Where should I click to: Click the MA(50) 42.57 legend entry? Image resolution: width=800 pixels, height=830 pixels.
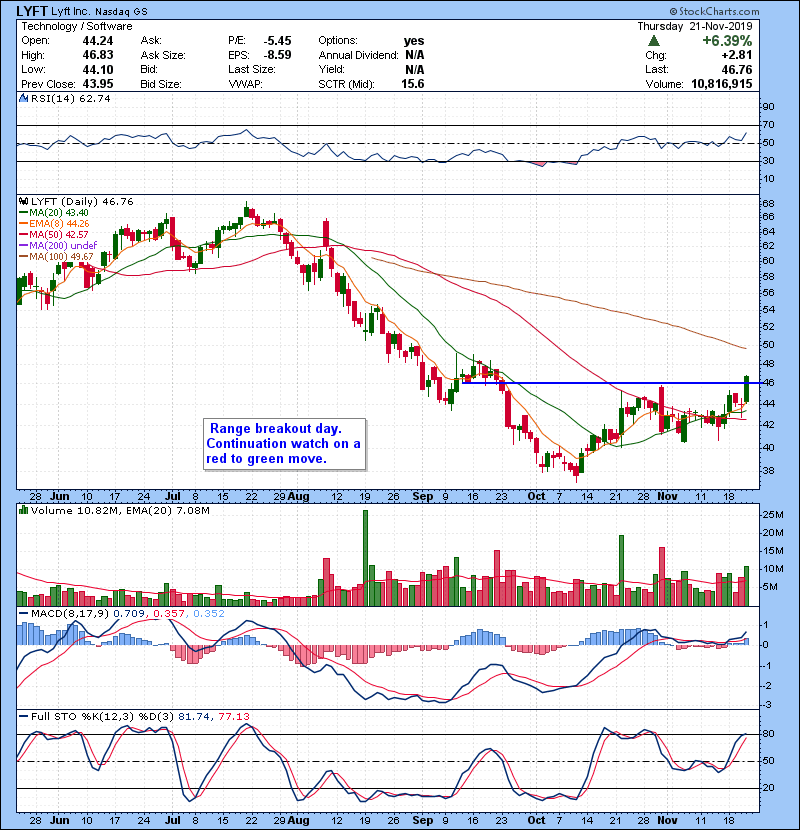click(54, 234)
